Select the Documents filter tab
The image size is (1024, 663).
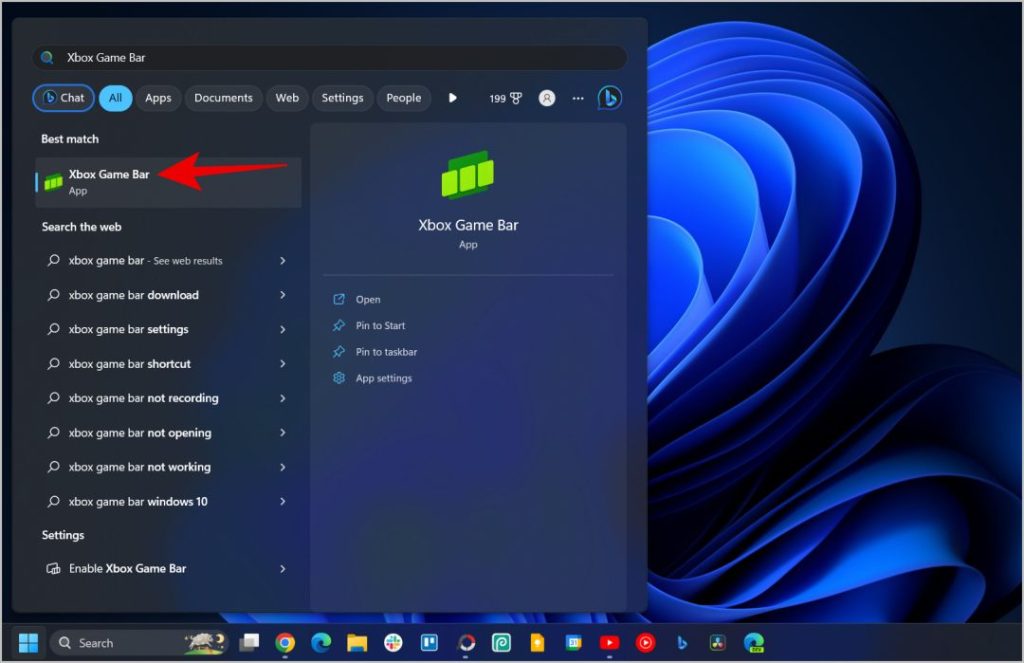pyautogui.click(x=223, y=98)
